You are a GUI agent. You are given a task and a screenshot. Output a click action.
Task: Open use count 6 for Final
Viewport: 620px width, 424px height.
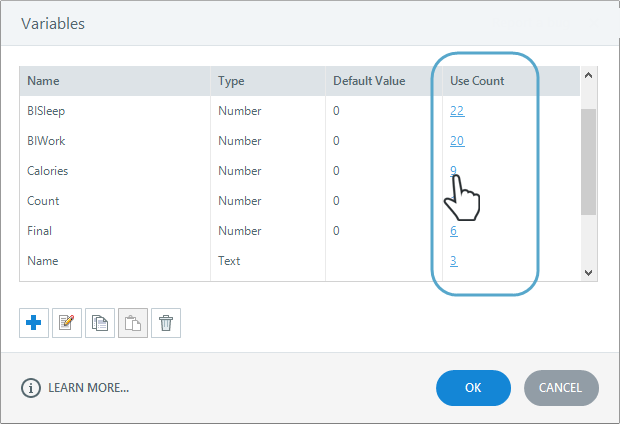454,231
